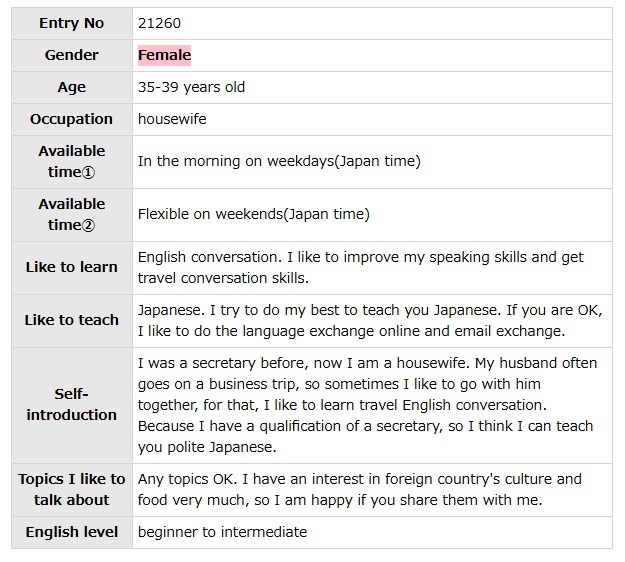
Task: Click the Gender label cell
Action: click(72, 55)
